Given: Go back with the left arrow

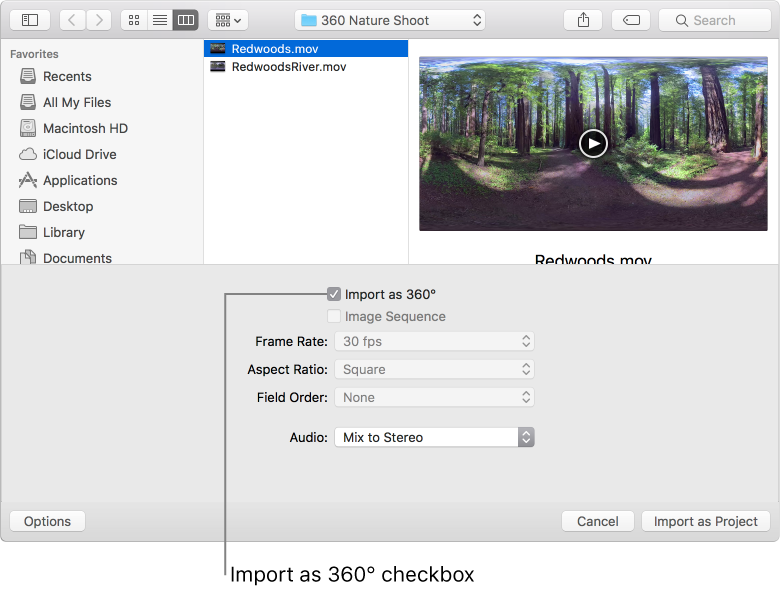Looking at the screenshot, I should (72, 20).
